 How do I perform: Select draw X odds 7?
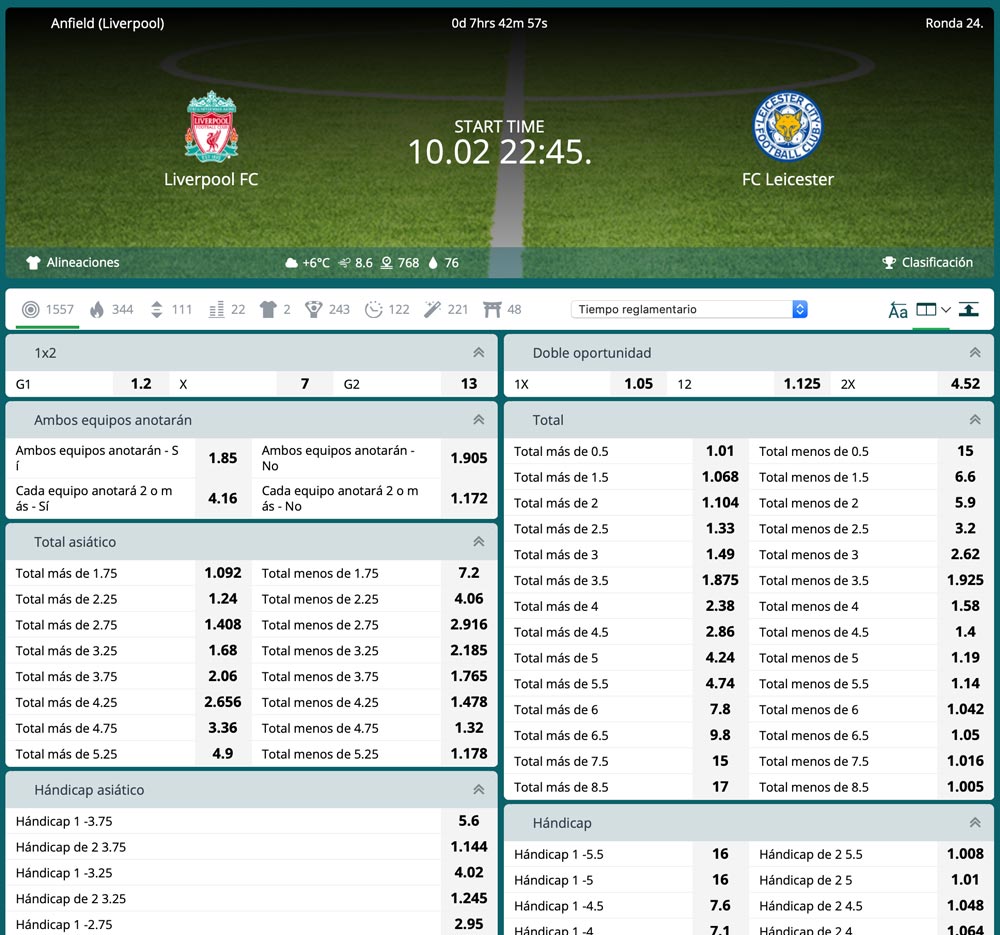pos(305,384)
